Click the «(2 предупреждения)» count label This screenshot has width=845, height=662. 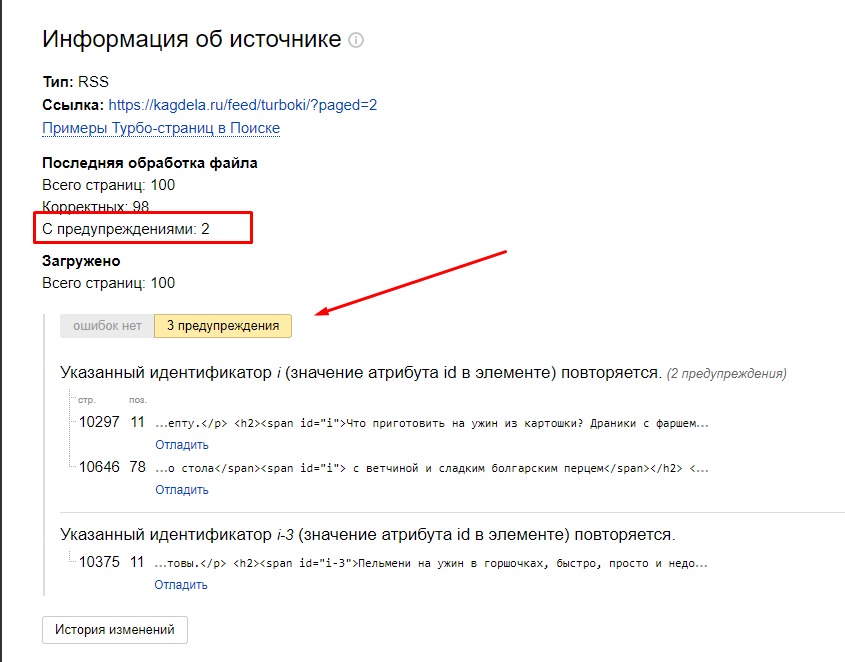(727, 374)
